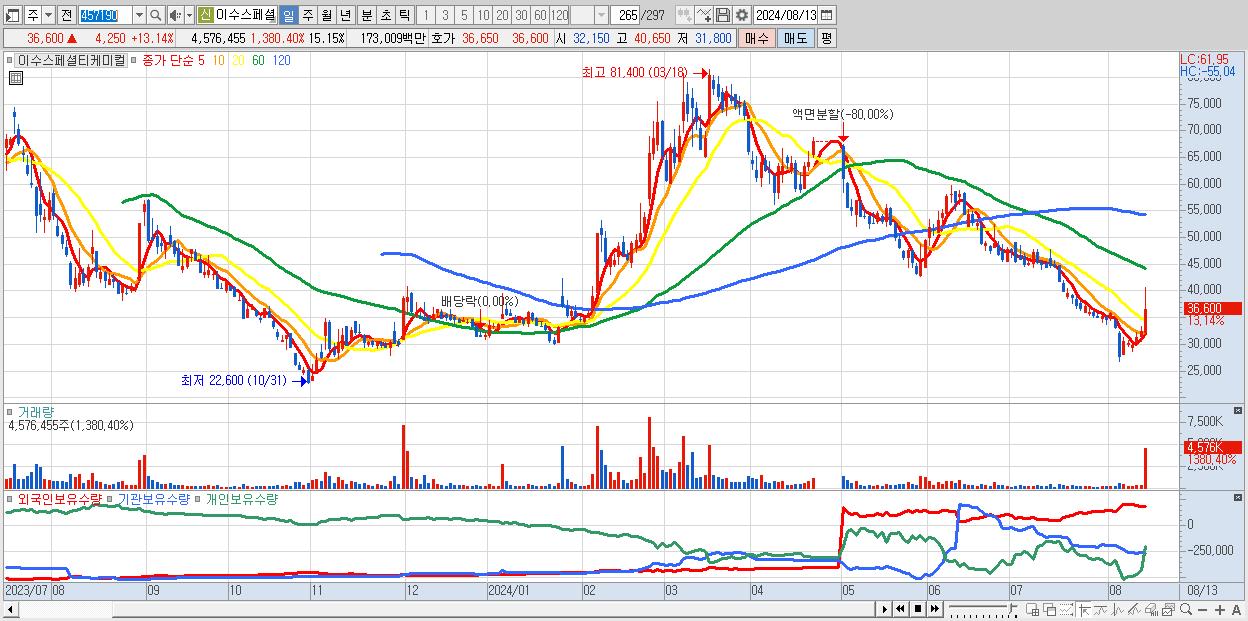Screen dimensions: 1248x621
Task: Open the dropdown arrow beside the speaker icon
Action: 189,15
